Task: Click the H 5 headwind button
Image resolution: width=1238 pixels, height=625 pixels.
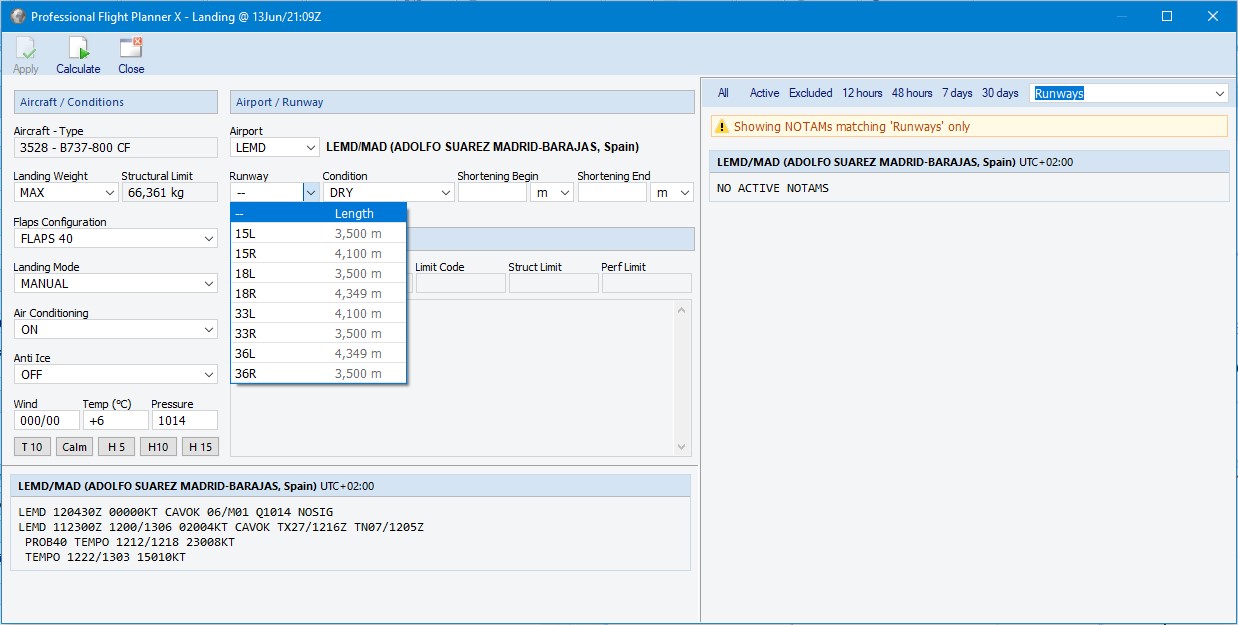Action: click(116, 447)
